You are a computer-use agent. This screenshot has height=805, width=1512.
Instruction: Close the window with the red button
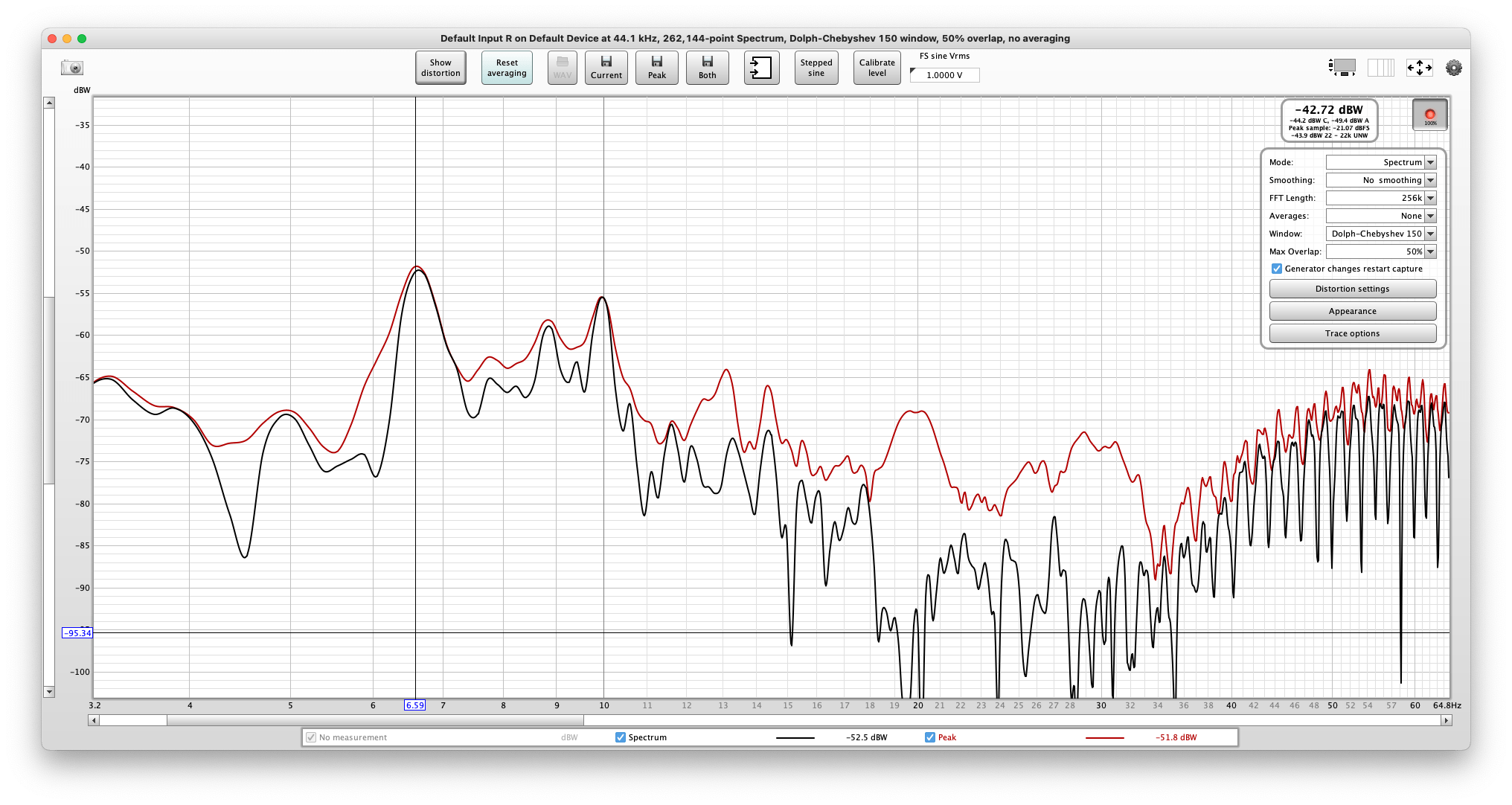click(51, 39)
